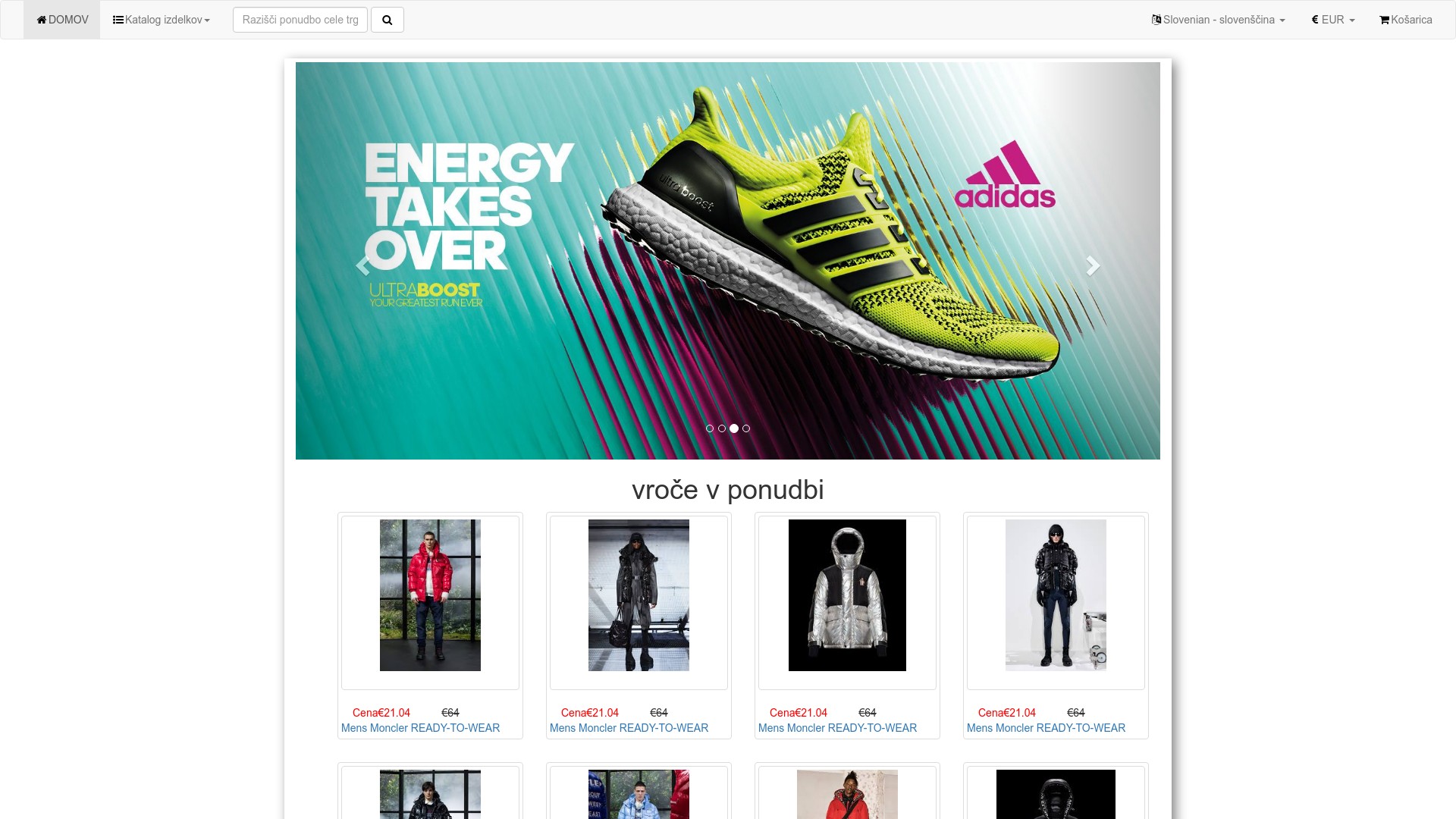Screen dimensions: 1456x819
Task: Open the Košarica cart menu item
Action: [x=1406, y=20]
